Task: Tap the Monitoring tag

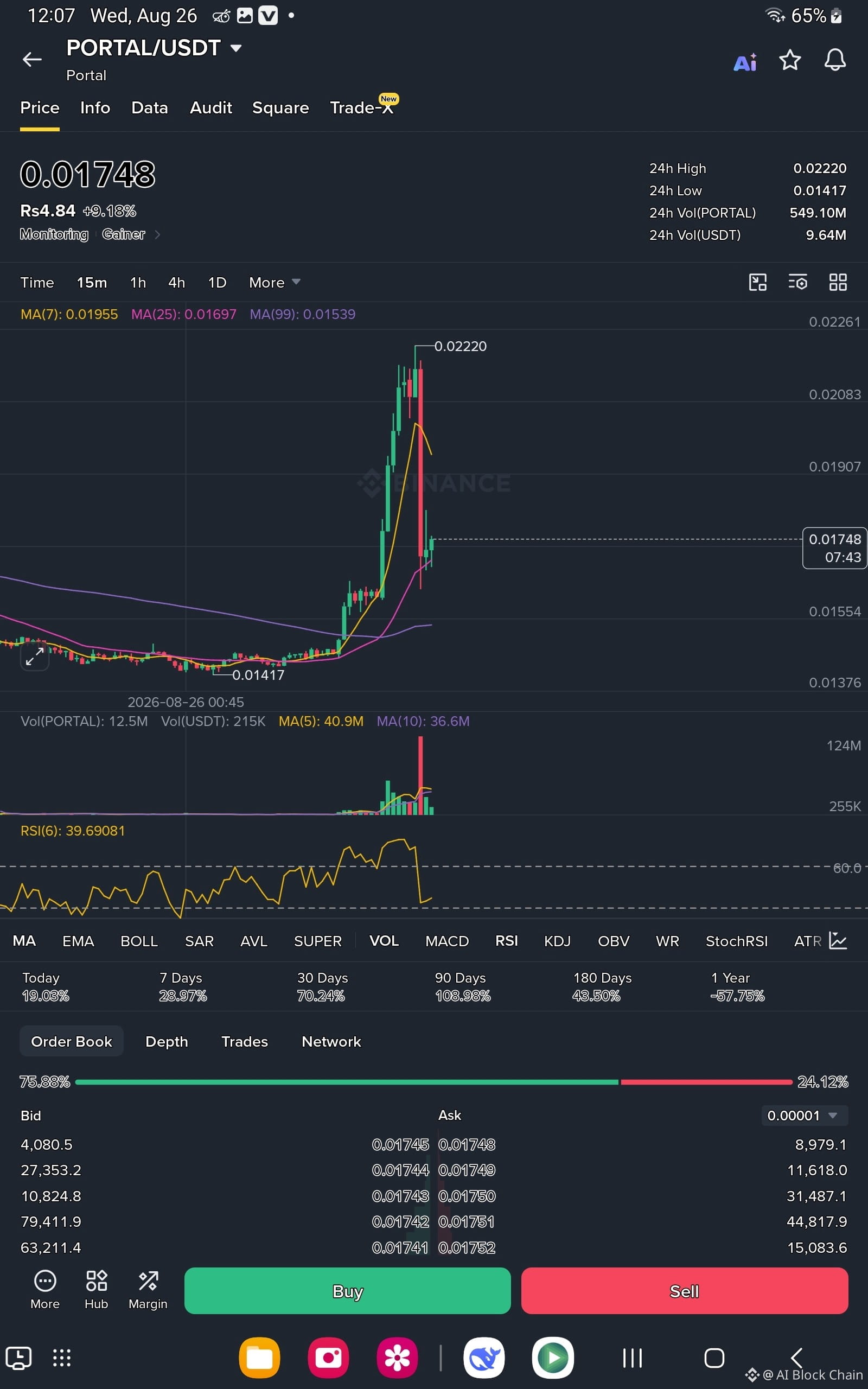Action: [x=54, y=234]
